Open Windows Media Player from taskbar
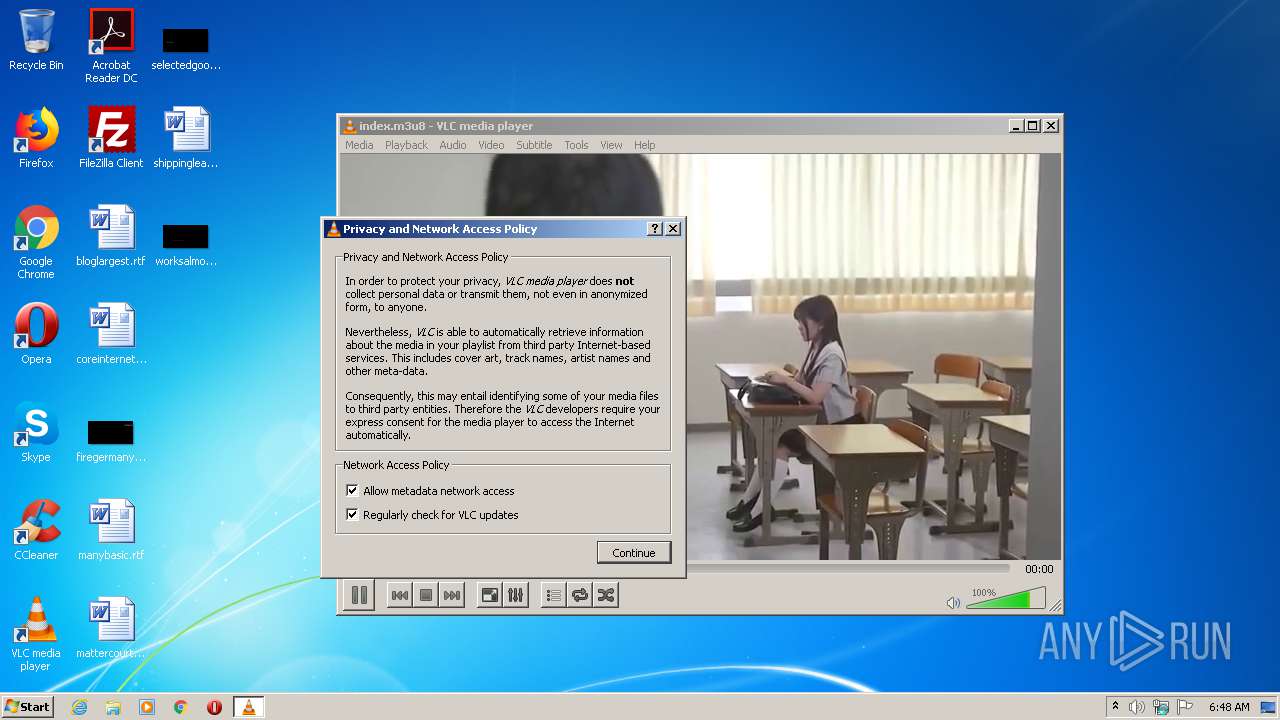This screenshot has height=720, width=1280. point(147,707)
